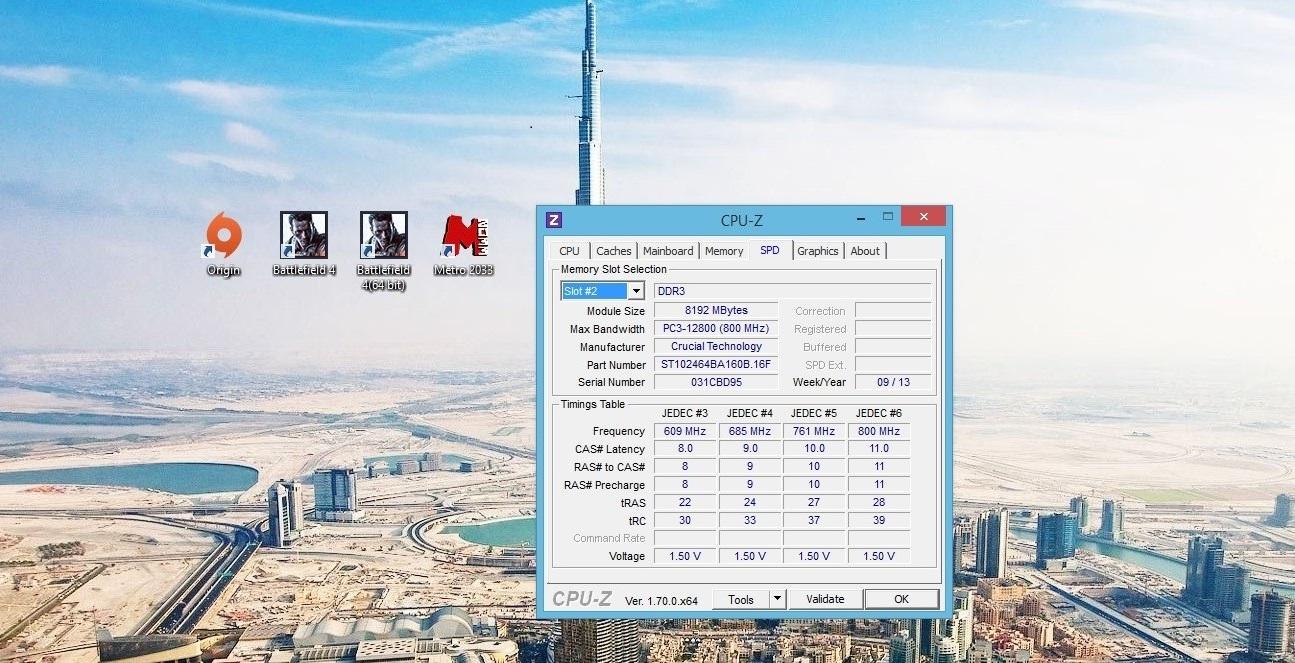1295x663 pixels.
Task: Click the tRC value 33
Action: point(750,521)
